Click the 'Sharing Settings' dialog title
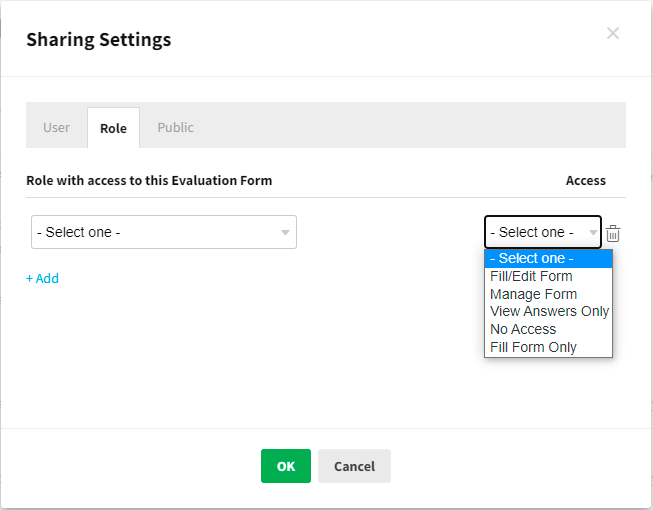 98,40
